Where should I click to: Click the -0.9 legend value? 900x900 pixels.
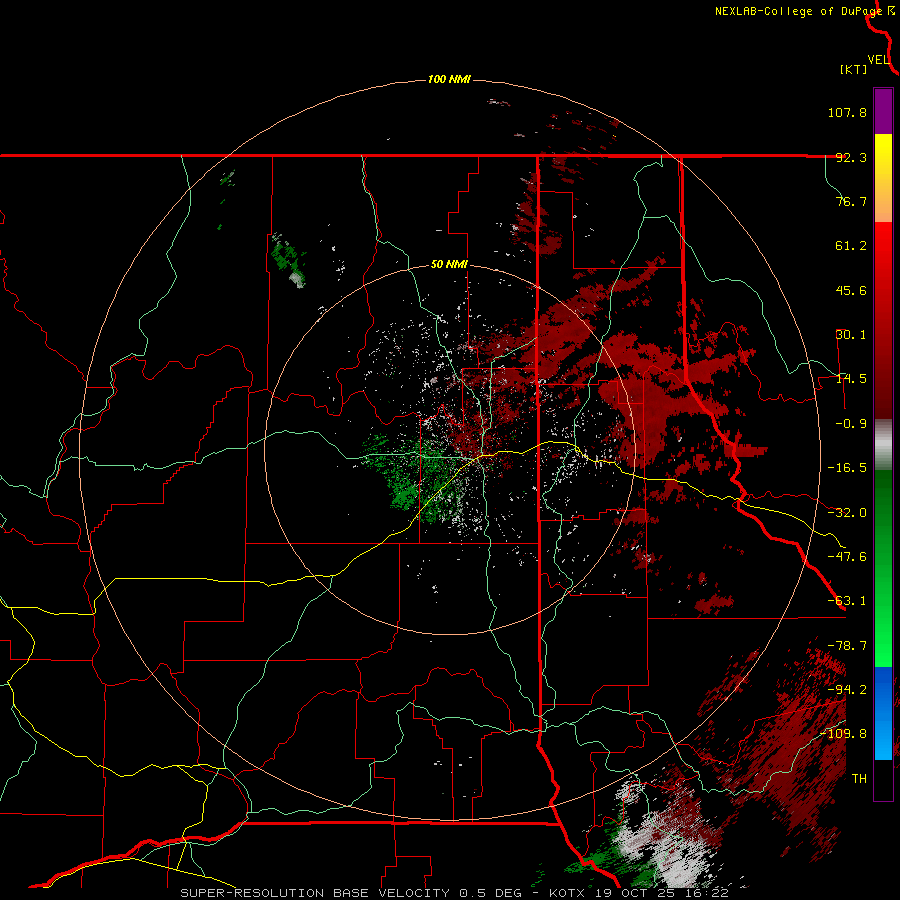click(851, 424)
